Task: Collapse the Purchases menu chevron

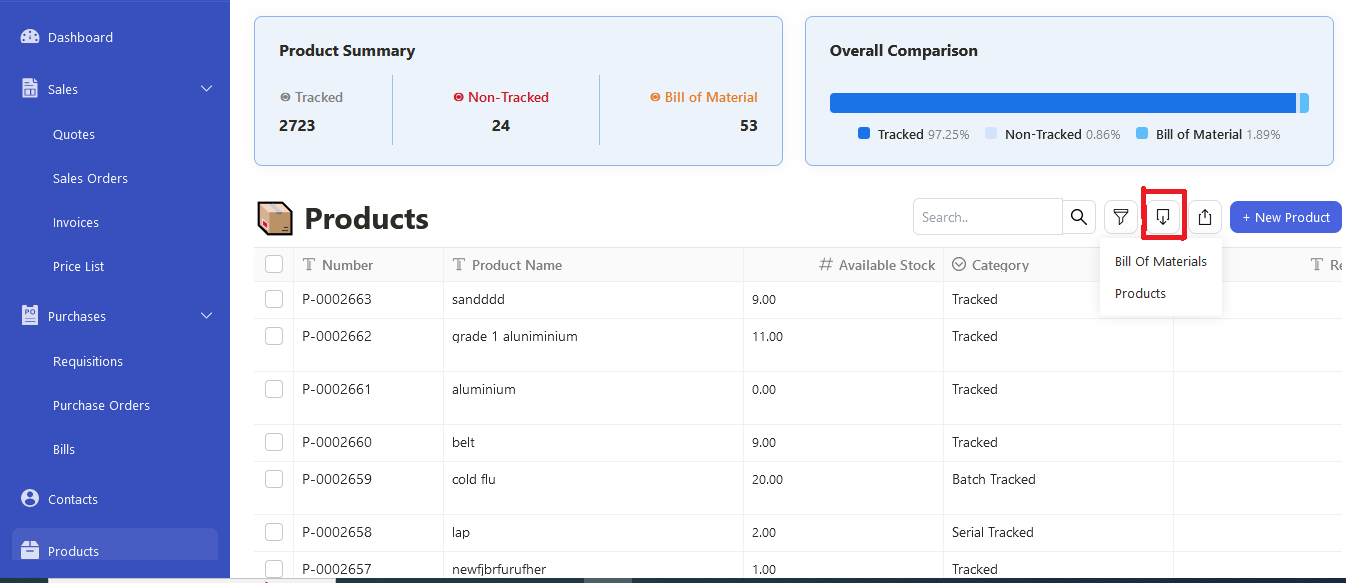Action: click(207, 316)
